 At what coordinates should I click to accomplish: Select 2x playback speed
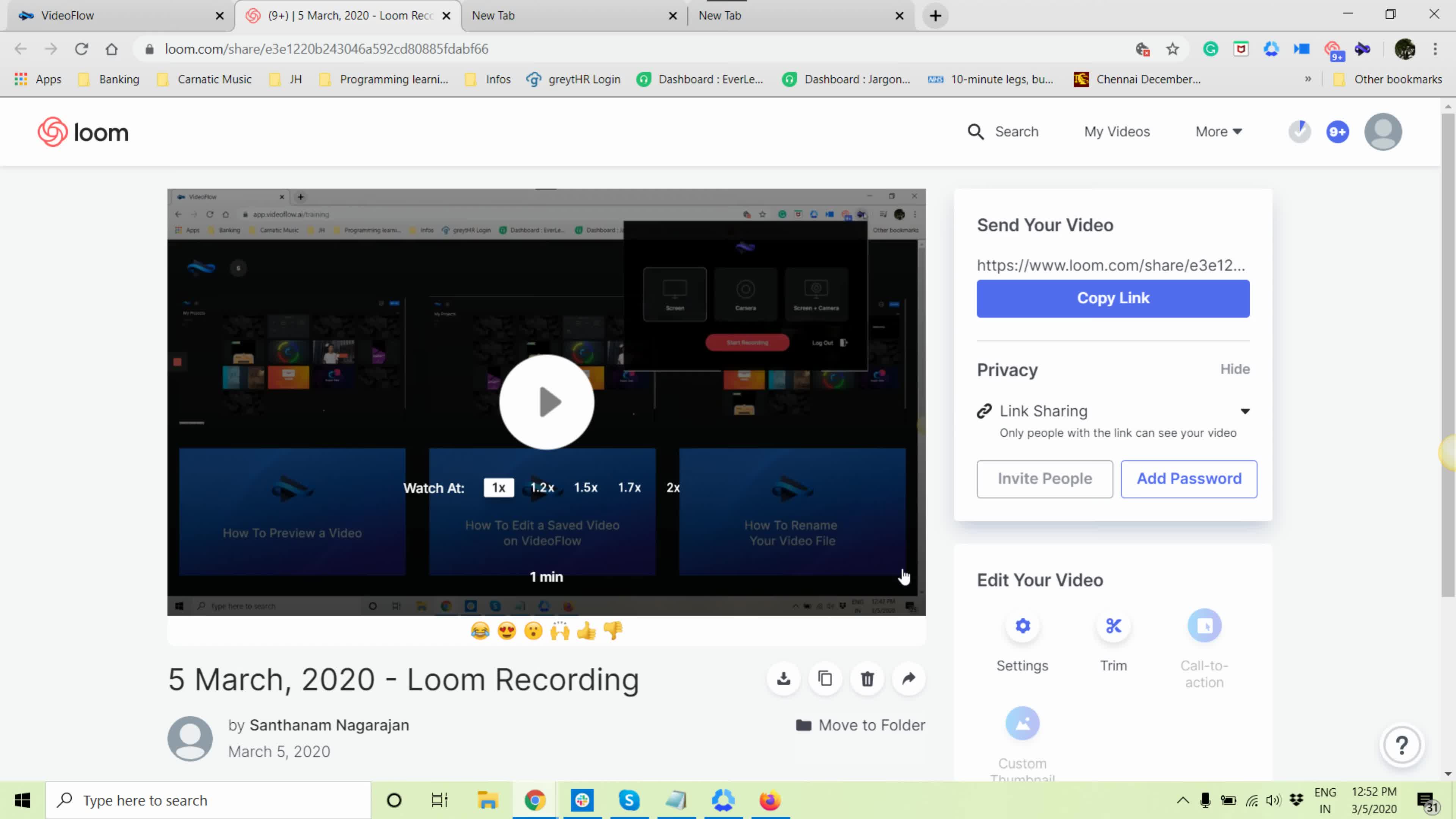673,488
